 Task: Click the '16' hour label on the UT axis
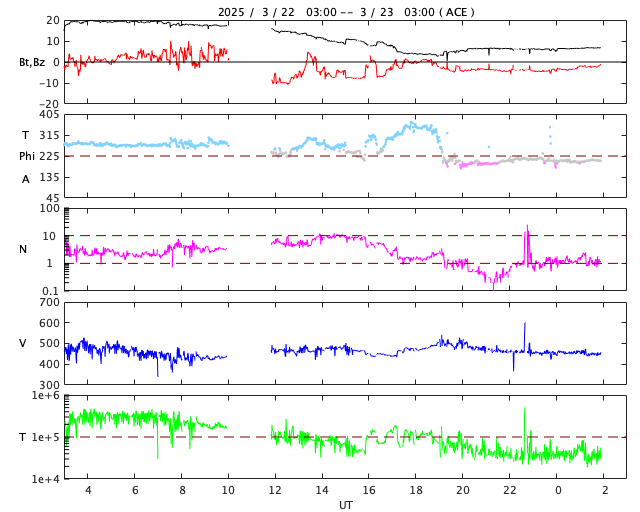pos(369,490)
